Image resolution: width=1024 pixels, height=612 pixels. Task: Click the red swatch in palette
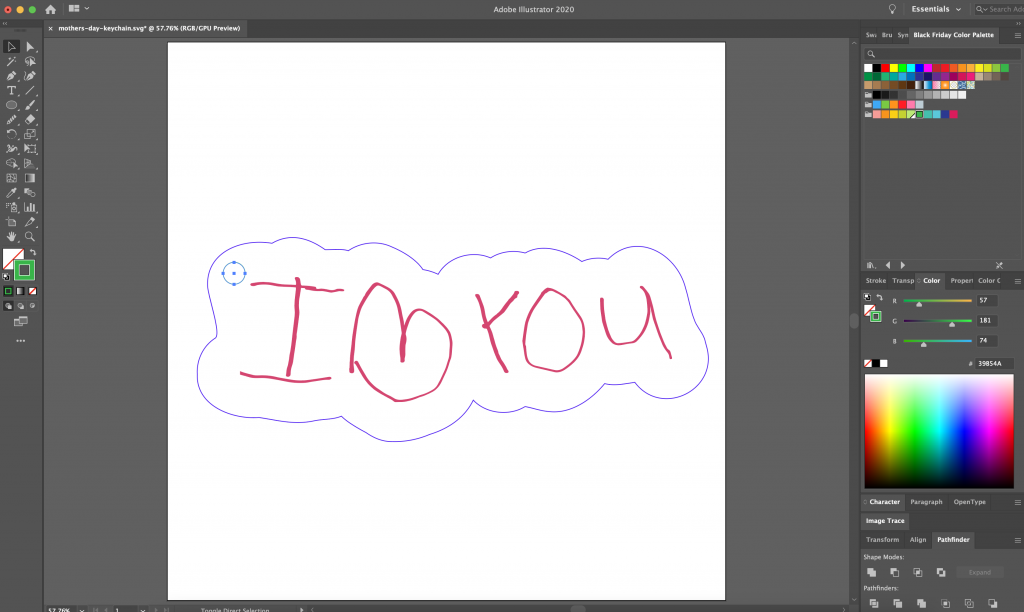pyautogui.click(x=885, y=68)
